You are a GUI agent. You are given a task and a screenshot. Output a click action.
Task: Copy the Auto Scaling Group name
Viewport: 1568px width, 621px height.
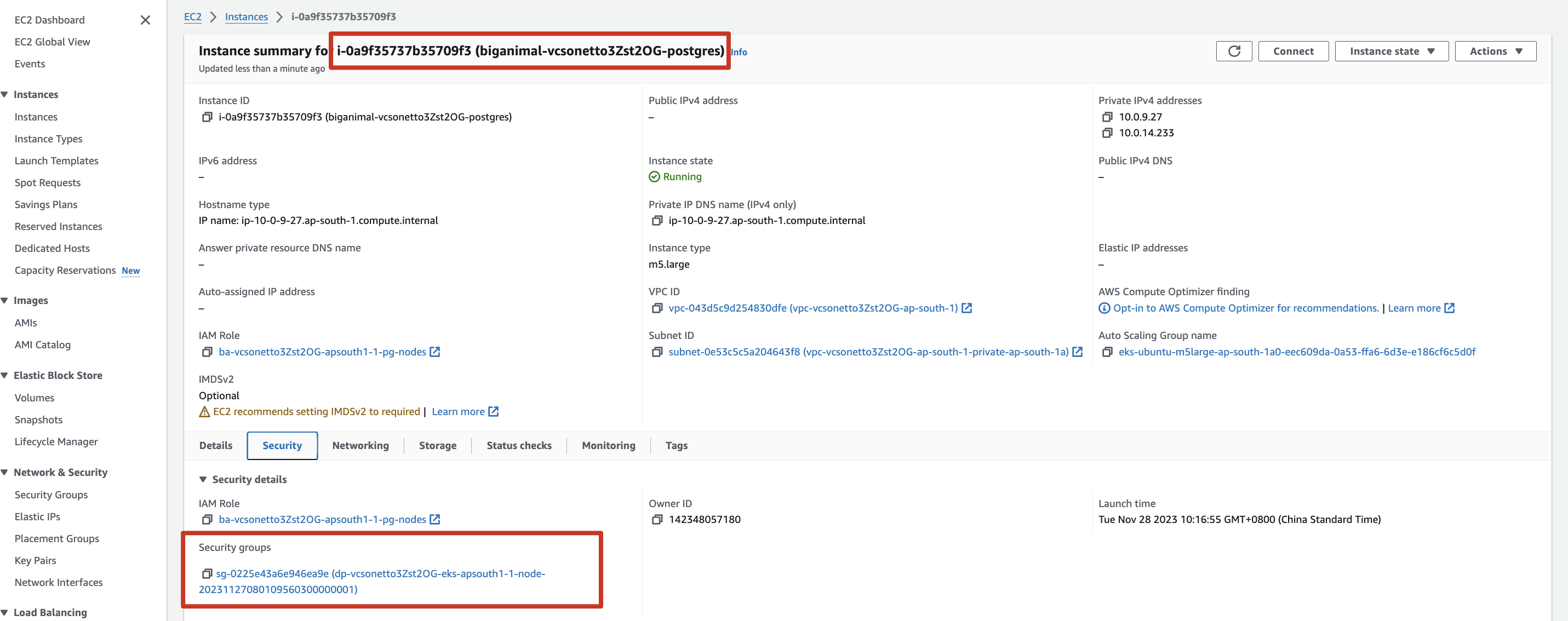pyautogui.click(x=1107, y=352)
